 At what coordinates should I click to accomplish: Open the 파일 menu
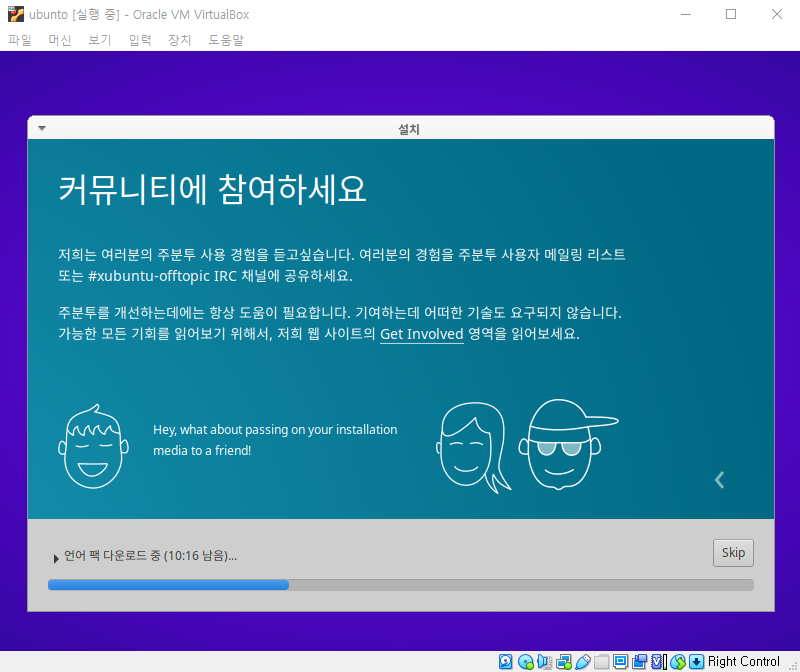(20, 40)
